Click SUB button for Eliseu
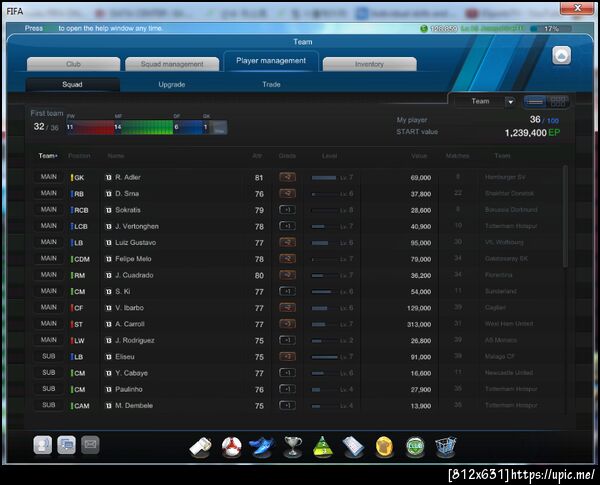The width and height of the screenshot is (600, 485). tap(49, 356)
